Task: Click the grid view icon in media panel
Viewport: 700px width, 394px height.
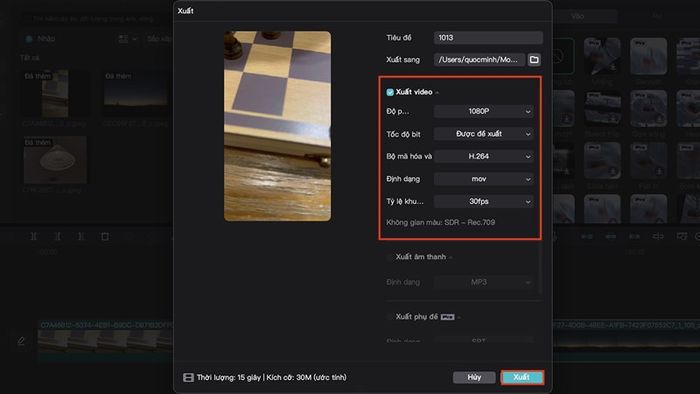Action: 124,39
